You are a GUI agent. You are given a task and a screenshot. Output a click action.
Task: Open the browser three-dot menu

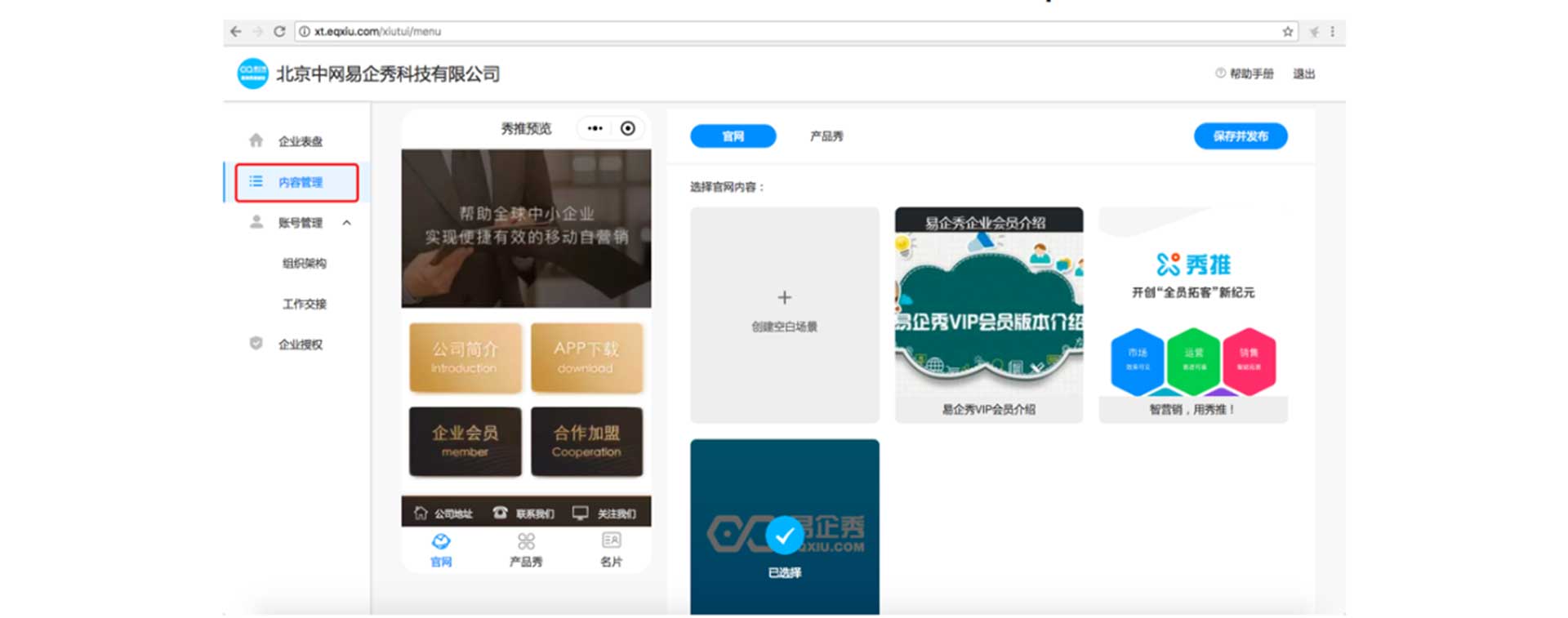tap(1332, 32)
